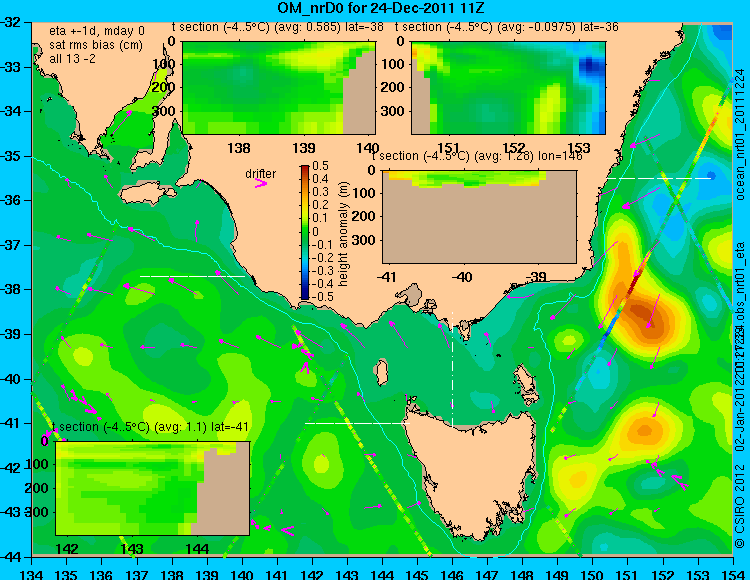Click the '143' tick label under the lat=-41 section
The image size is (750, 580).
tap(132, 548)
